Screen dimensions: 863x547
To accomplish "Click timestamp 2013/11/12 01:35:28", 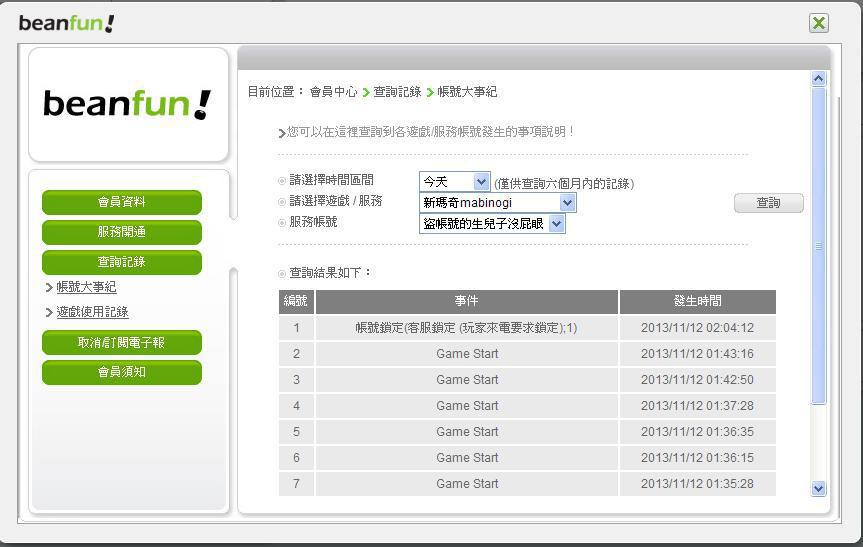I will pyautogui.click(x=697, y=484).
